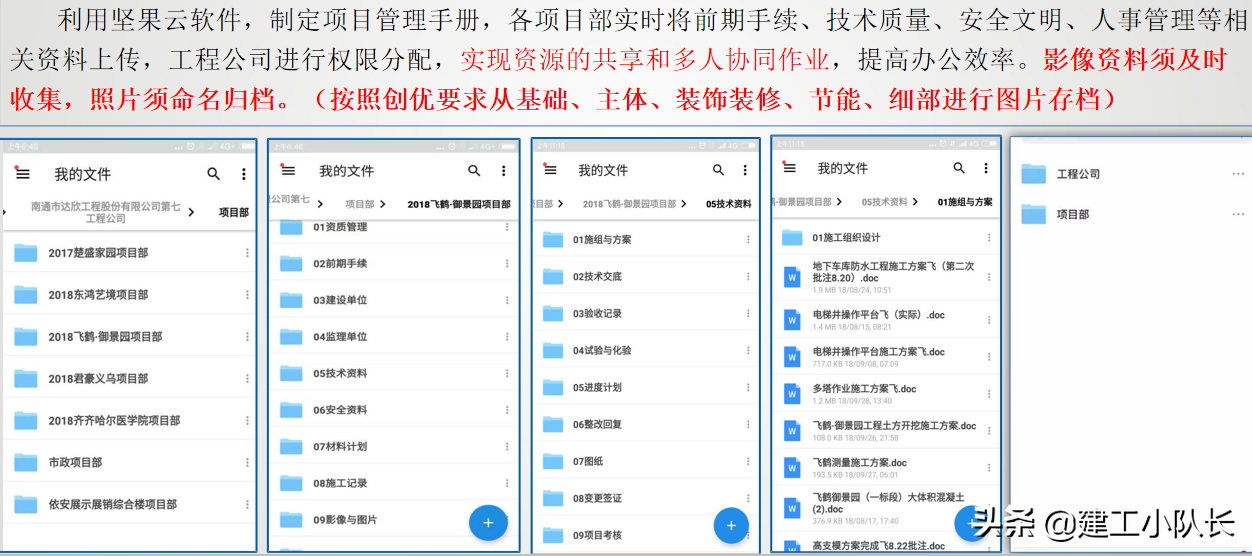Open the 08施工记录 folder
This screenshot has width=1252, height=556.
coord(393,484)
